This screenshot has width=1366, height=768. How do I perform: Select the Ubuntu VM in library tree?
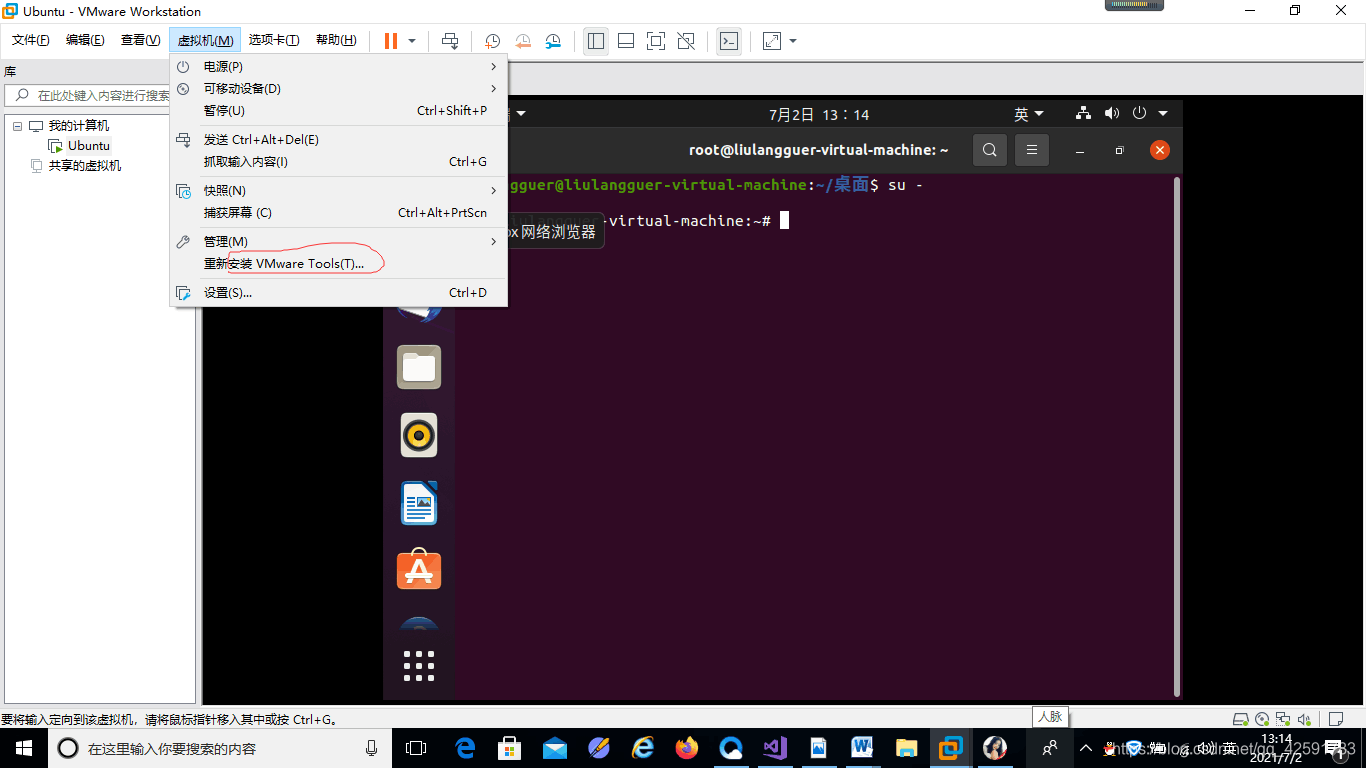pyautogui.click(x=80, y=145)
